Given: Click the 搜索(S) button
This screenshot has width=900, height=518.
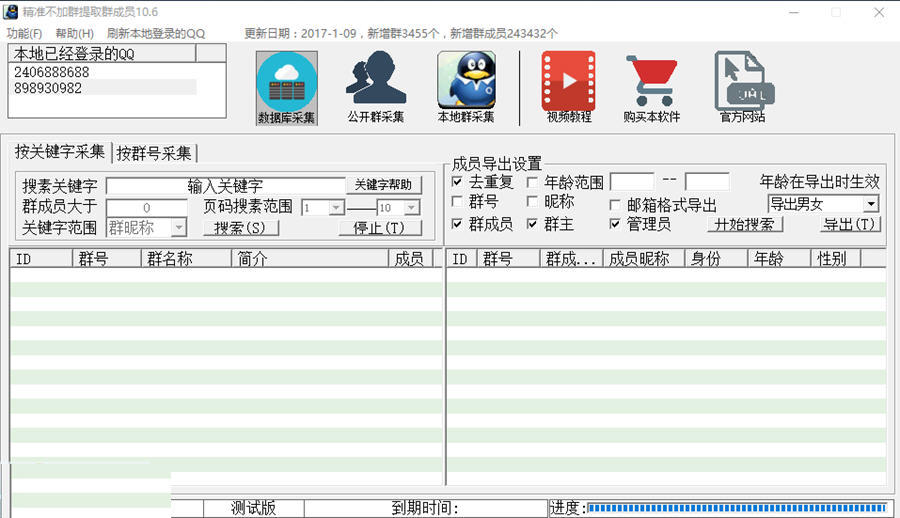Looking at the screenshot, I should pos(240,228).
